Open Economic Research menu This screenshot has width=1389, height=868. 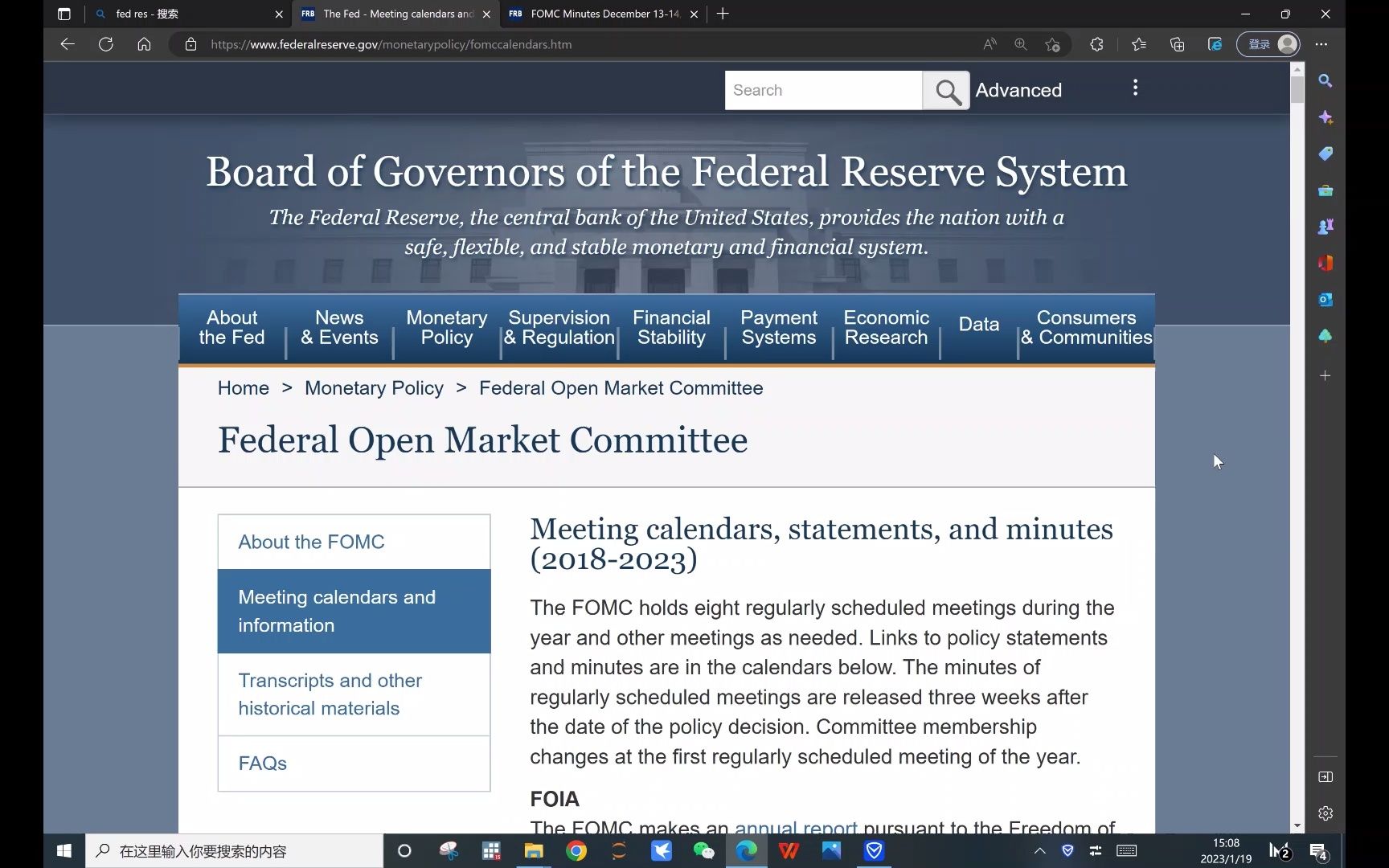point(887,328)
